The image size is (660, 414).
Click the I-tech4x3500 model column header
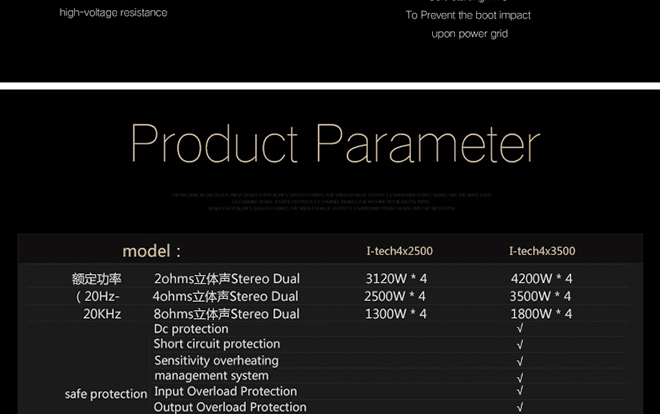click(x=542, y=251)
